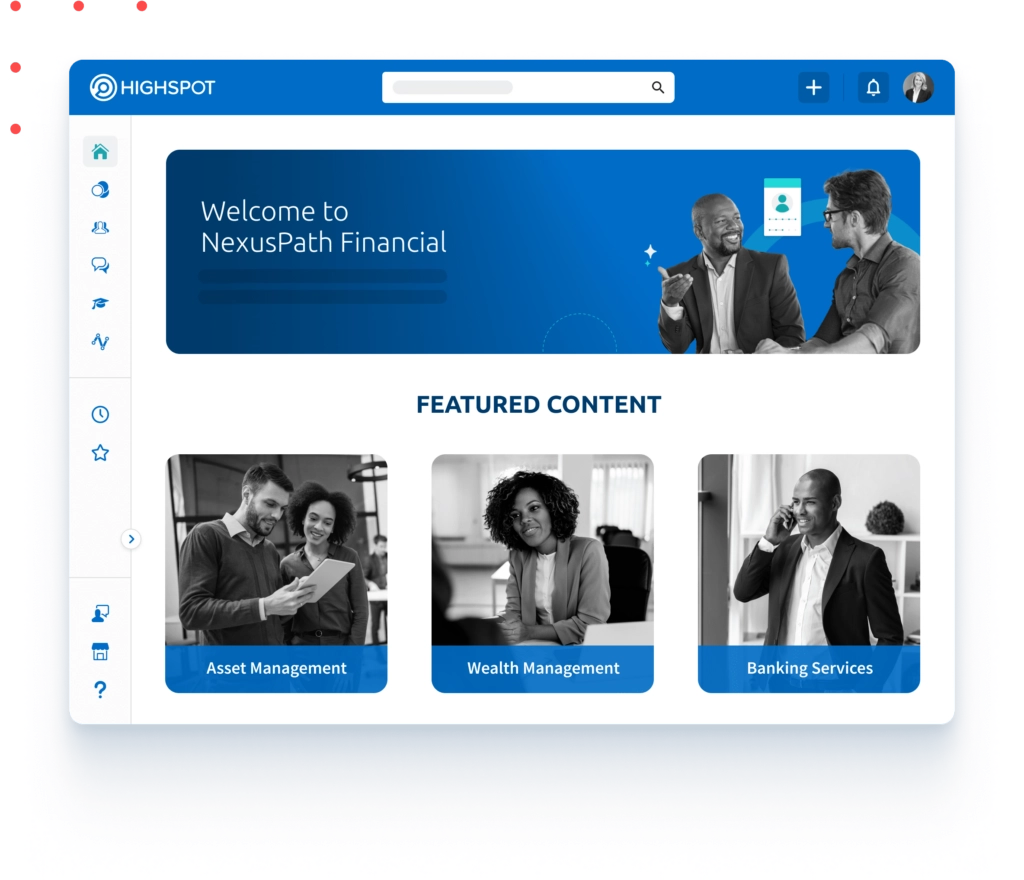Open the chat bubbles icon in sidebar
Viewport: 1024px width, 880px height.
click(100, 265)
